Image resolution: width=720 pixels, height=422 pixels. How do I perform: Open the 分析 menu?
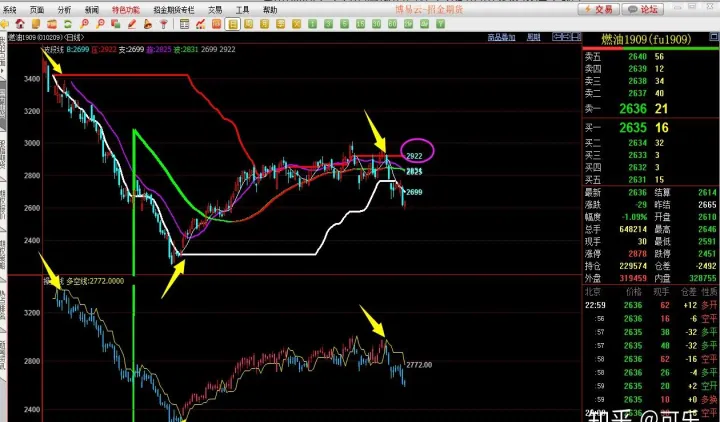point(64,8)
